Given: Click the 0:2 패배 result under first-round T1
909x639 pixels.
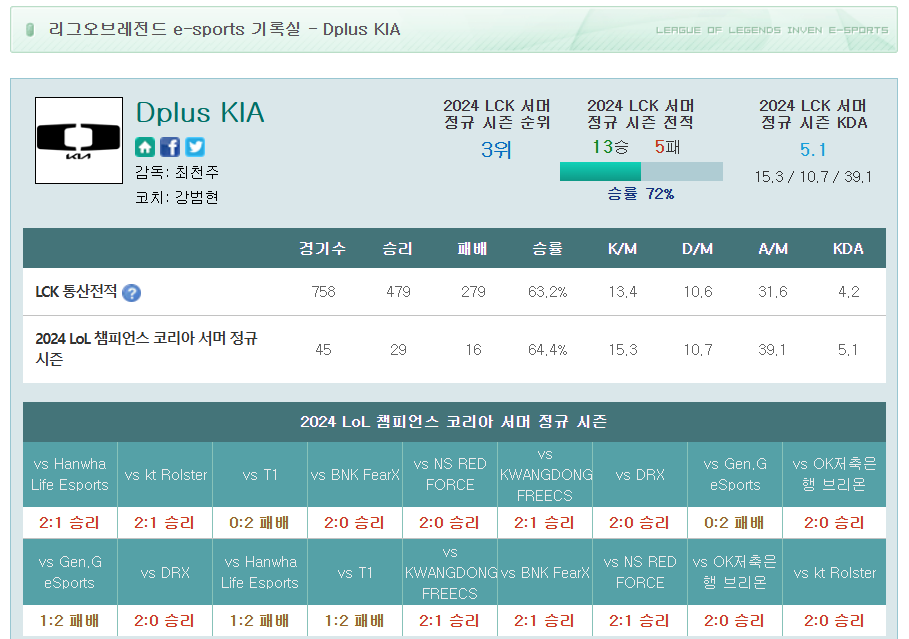Looking at the screenshot, I should click(259, 523).
